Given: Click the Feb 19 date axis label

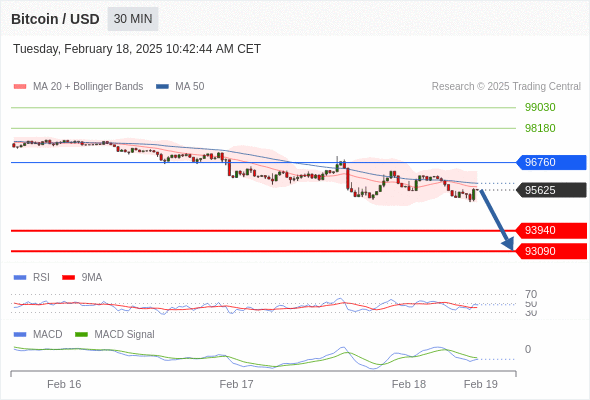Looking at the screenshot, I should pyautogui.click(x=481, y=384).
